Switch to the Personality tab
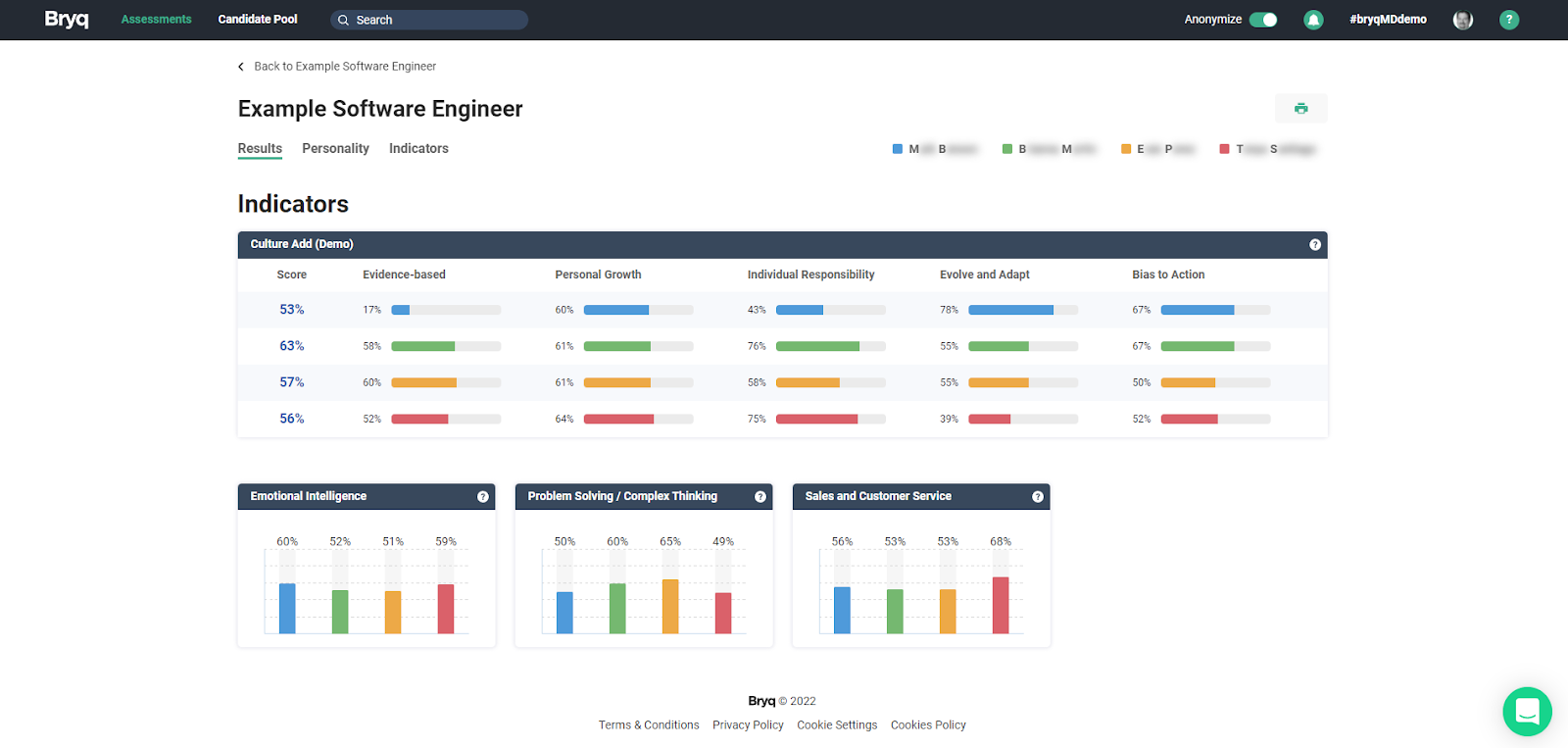The image size is (1568, 748). coord(335,148)
